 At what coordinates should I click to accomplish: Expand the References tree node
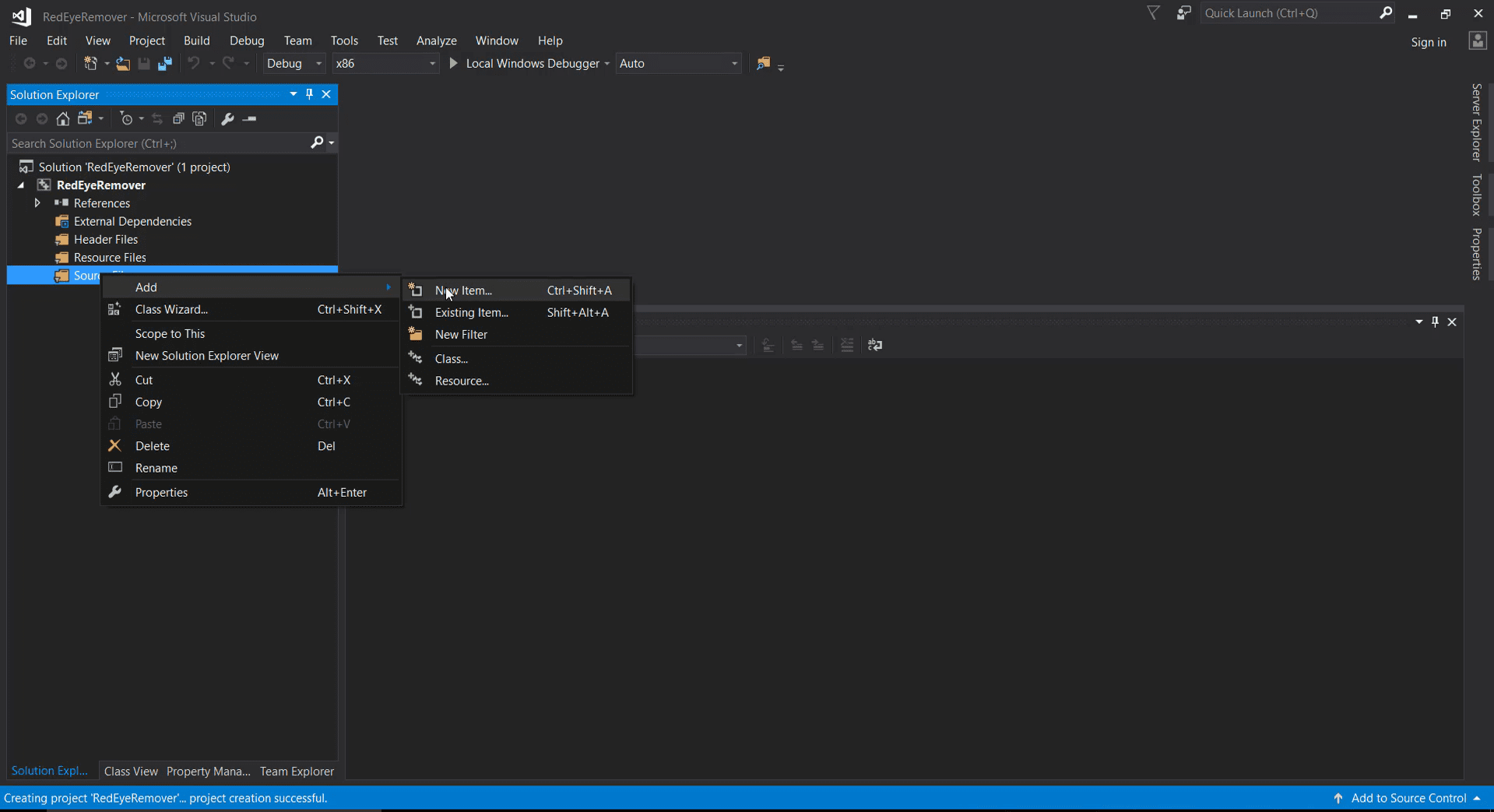click(x=37, y=202)
